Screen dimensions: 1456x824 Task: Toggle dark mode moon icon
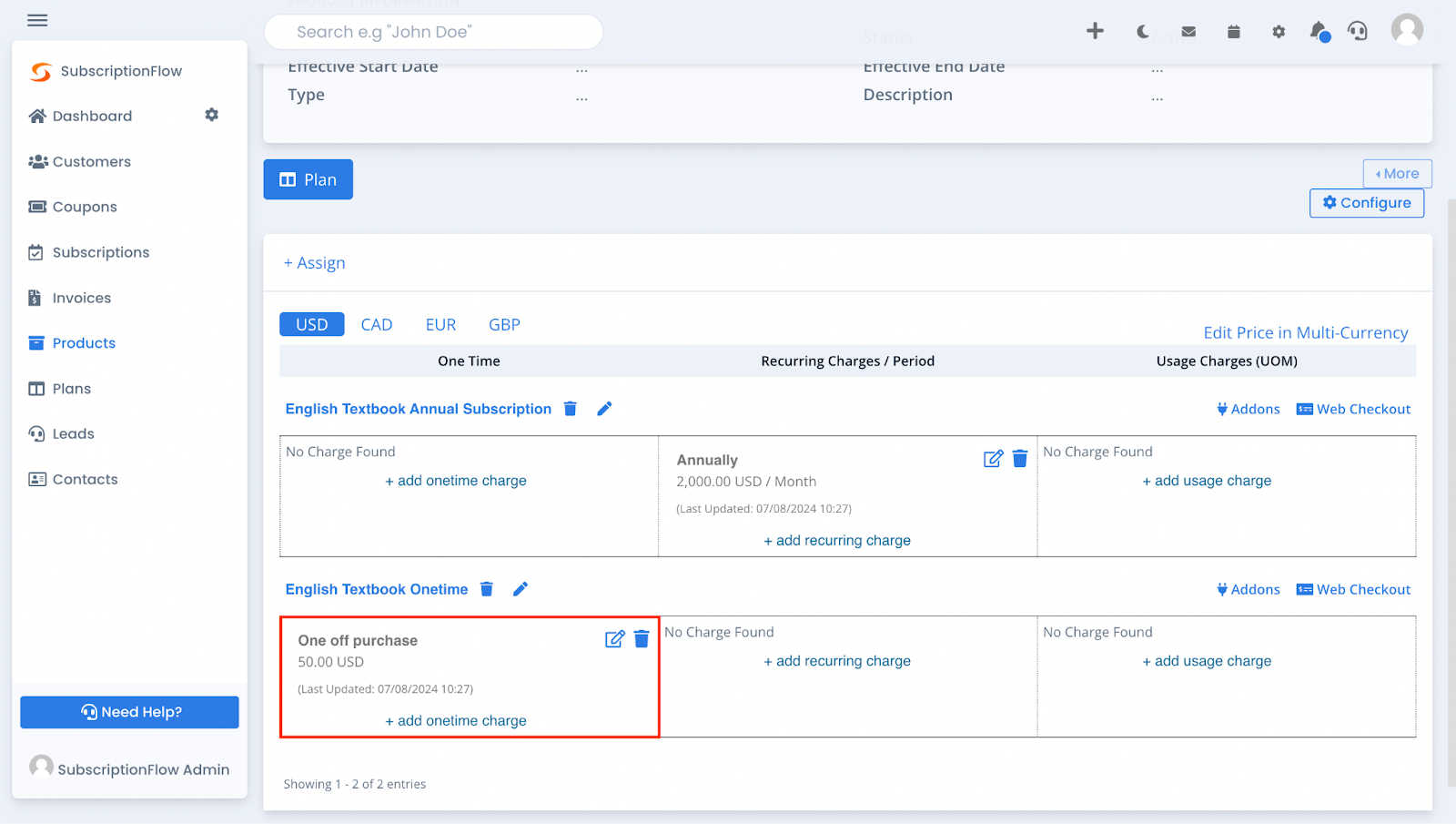click(1142, 32)
